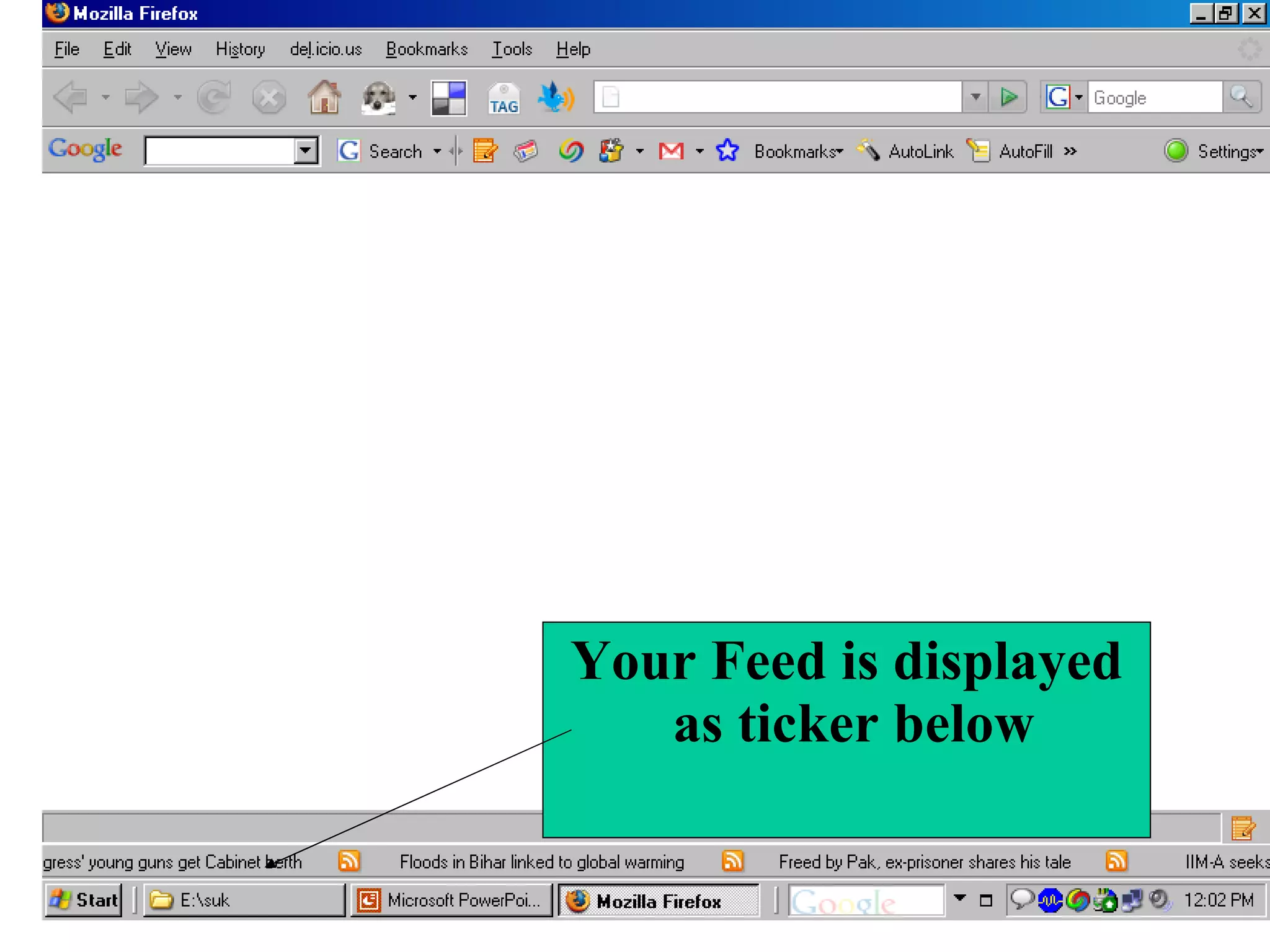The height and width of the screenshot is (952, 1270).
Task: Click the Windows Start button
Action: click(84, 899)
